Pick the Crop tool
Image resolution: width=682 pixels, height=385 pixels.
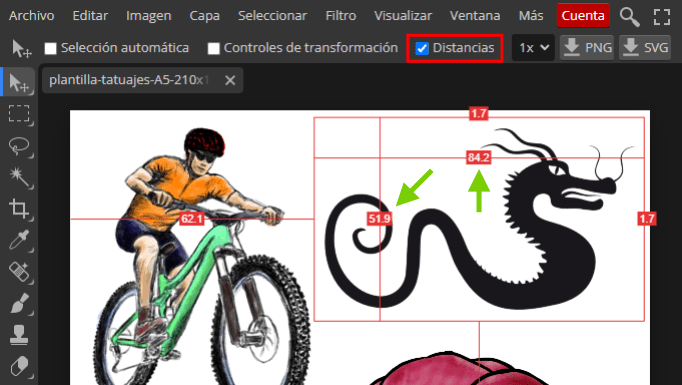point(19,208)
